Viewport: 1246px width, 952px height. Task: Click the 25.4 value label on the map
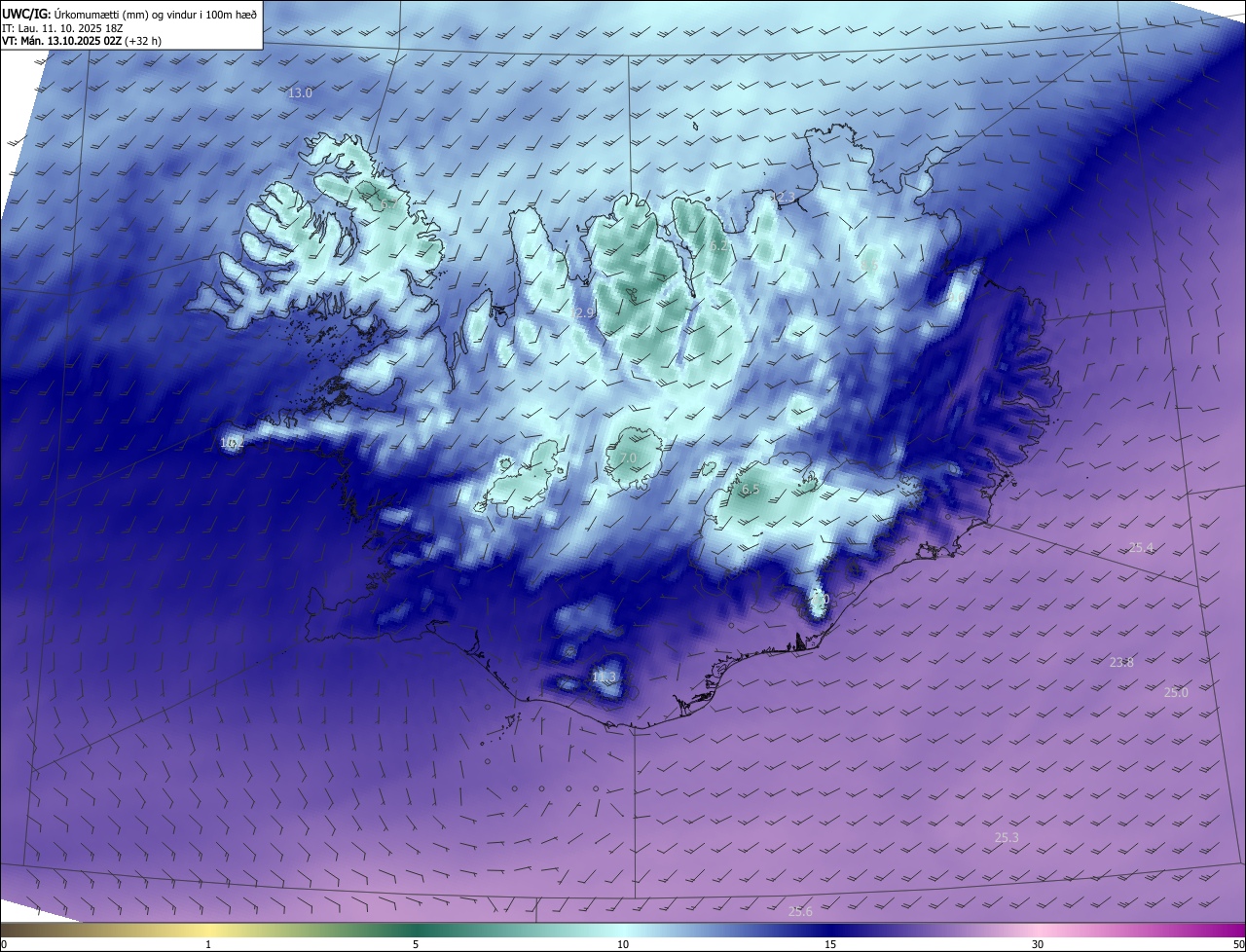(1141, 548)
